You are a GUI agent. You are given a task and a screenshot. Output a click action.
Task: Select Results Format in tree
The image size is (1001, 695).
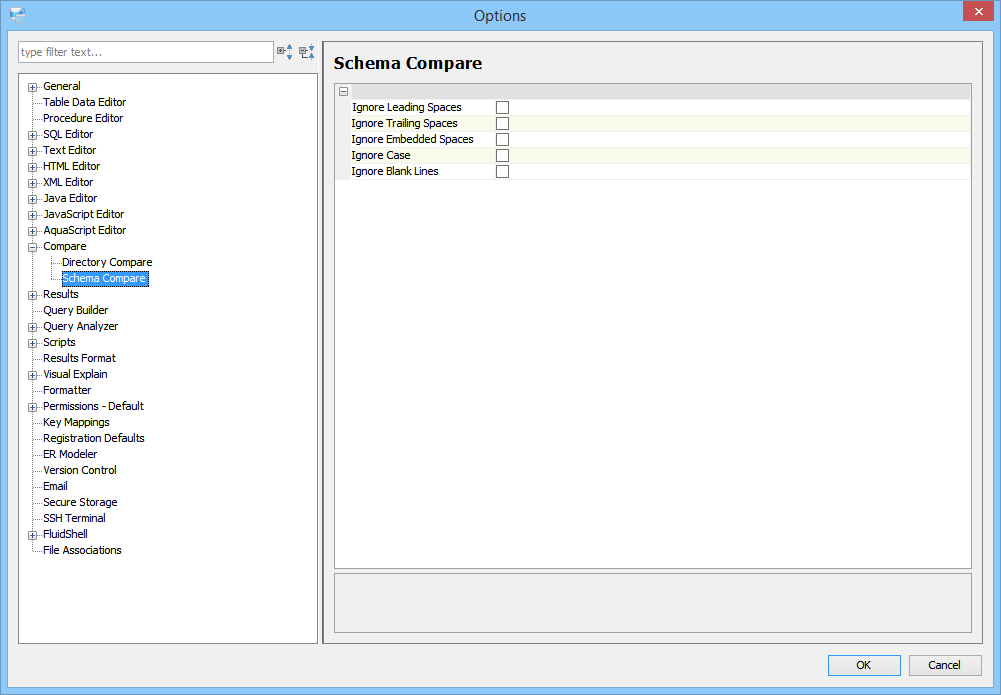coord(79,358)
